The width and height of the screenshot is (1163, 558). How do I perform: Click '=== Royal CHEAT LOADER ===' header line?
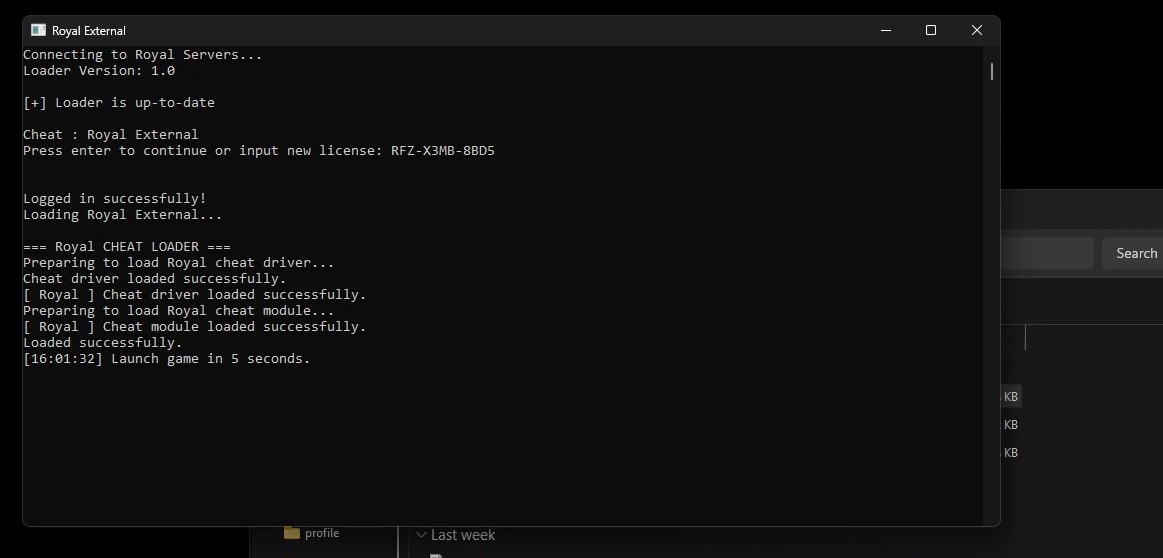coord(127,247)
